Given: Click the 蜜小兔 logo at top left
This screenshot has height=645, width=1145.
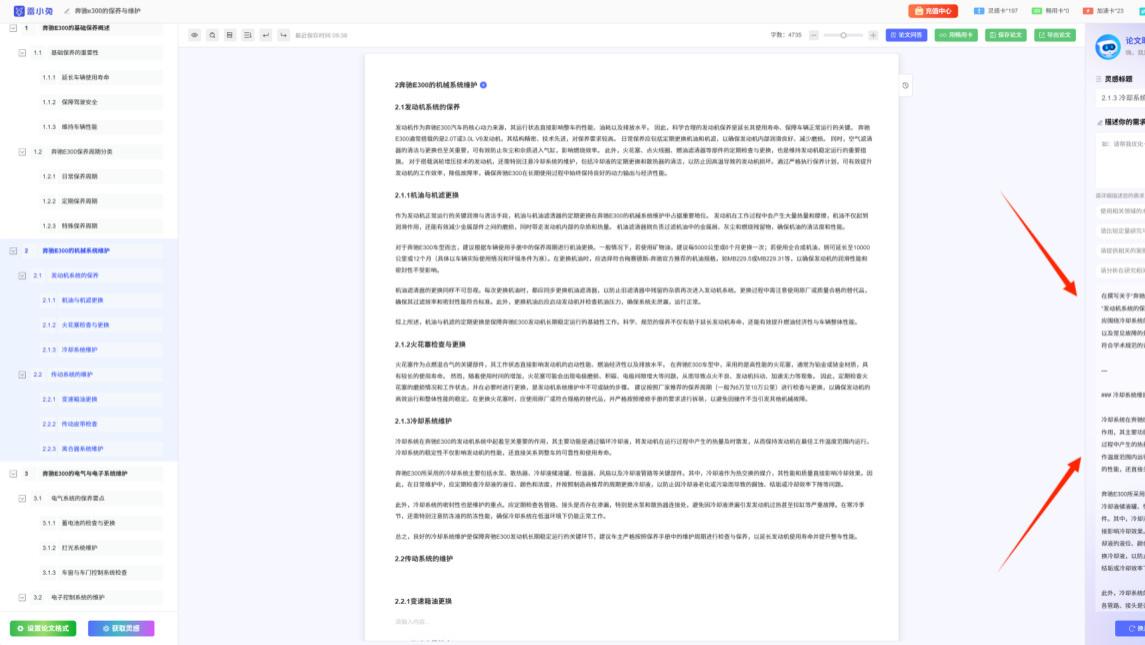Looking at the screenshot, I should pyautogui.click(x=22, y=9).
